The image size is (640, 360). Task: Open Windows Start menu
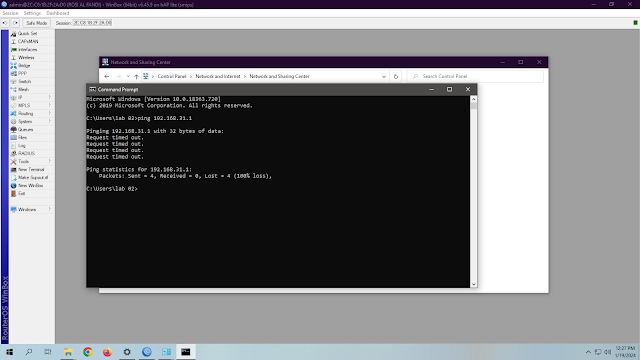click(9, 352)
